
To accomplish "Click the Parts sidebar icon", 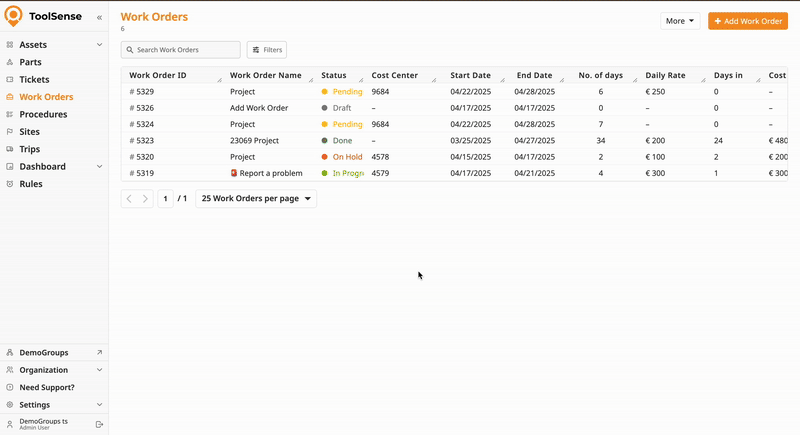I will tap(10, 62).
